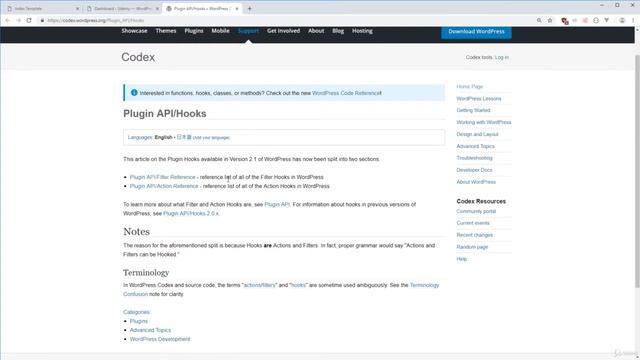Open the Blog nav item
Viewport: 640px width, 360px height.
[338, 31]
